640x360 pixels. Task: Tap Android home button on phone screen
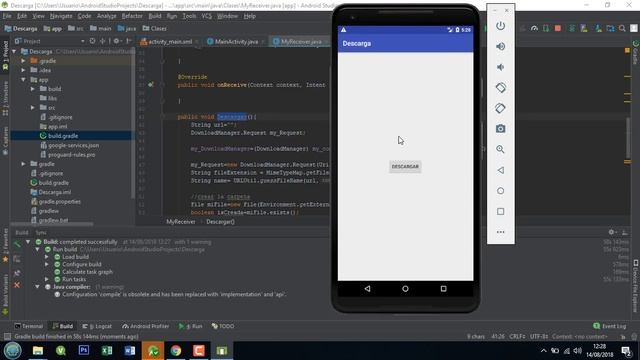[x=405, y=289]
